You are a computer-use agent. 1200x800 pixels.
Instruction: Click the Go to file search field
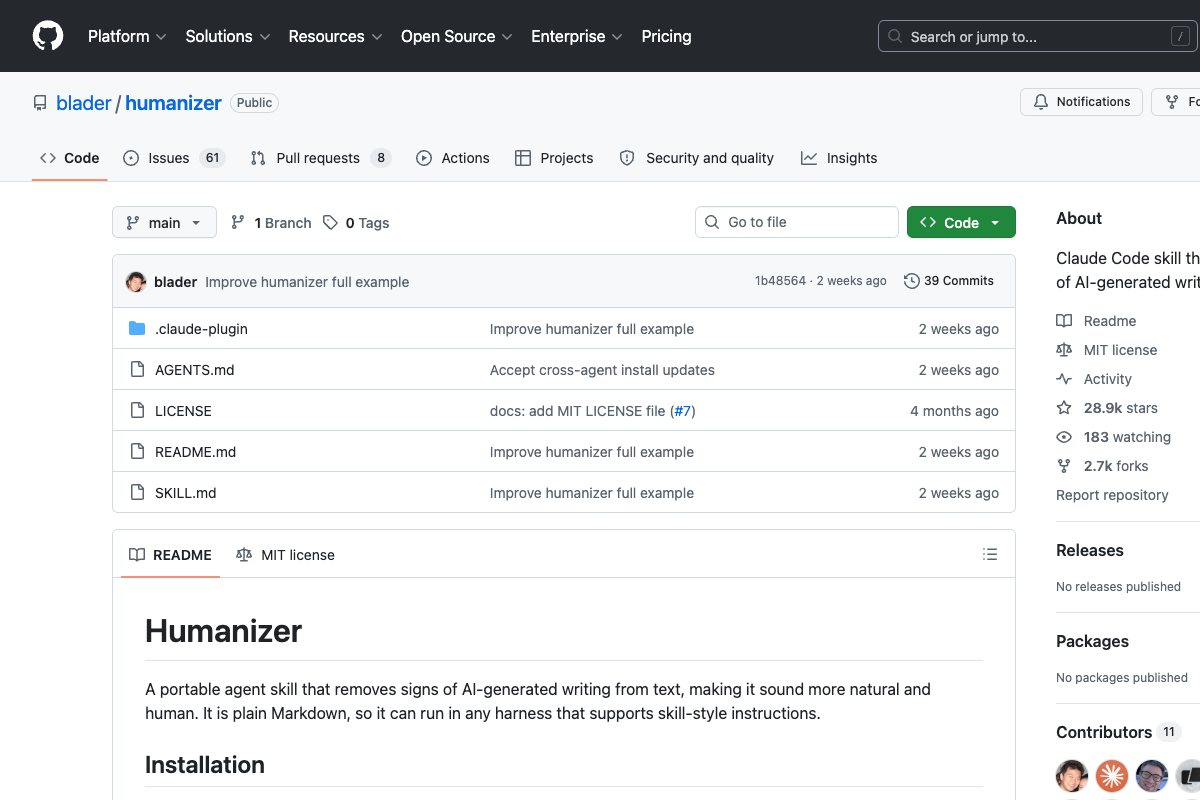[797, 222]
